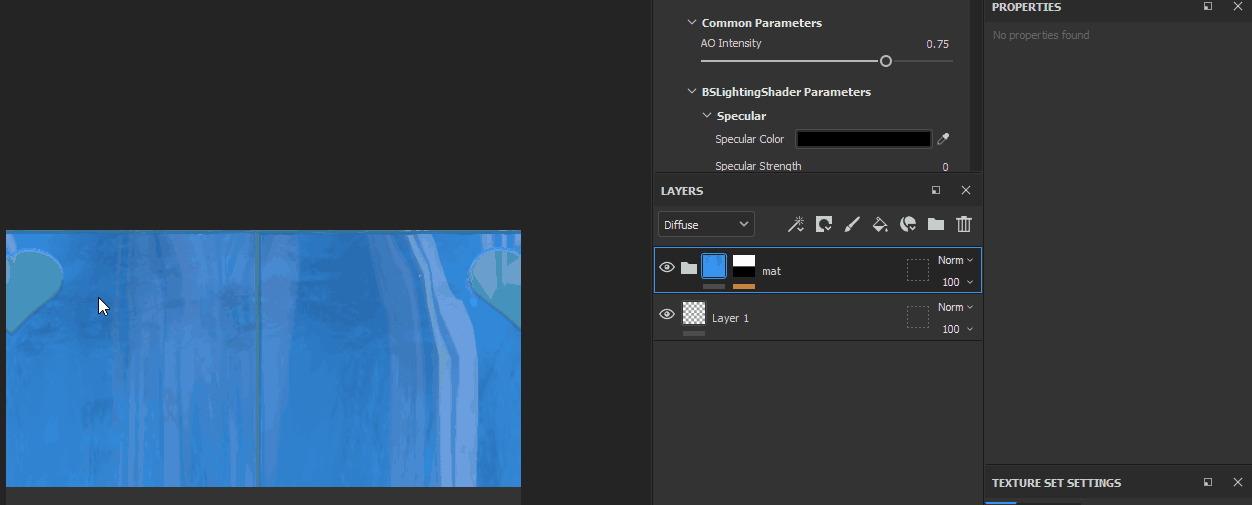This screenshot has height=505, width=1252.
Task: Collapse the BSLightingShader Parameters section
Action: pyautogui.click(x=692, y=91)
